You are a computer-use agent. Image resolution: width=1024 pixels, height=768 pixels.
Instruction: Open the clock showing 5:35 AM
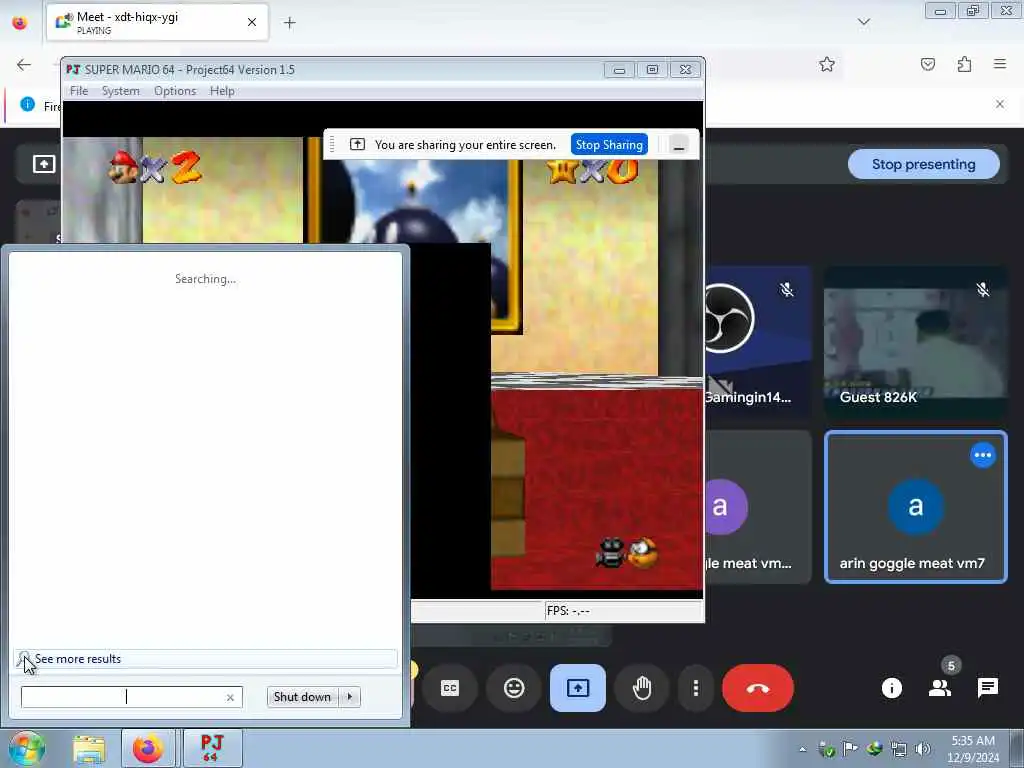973,749
